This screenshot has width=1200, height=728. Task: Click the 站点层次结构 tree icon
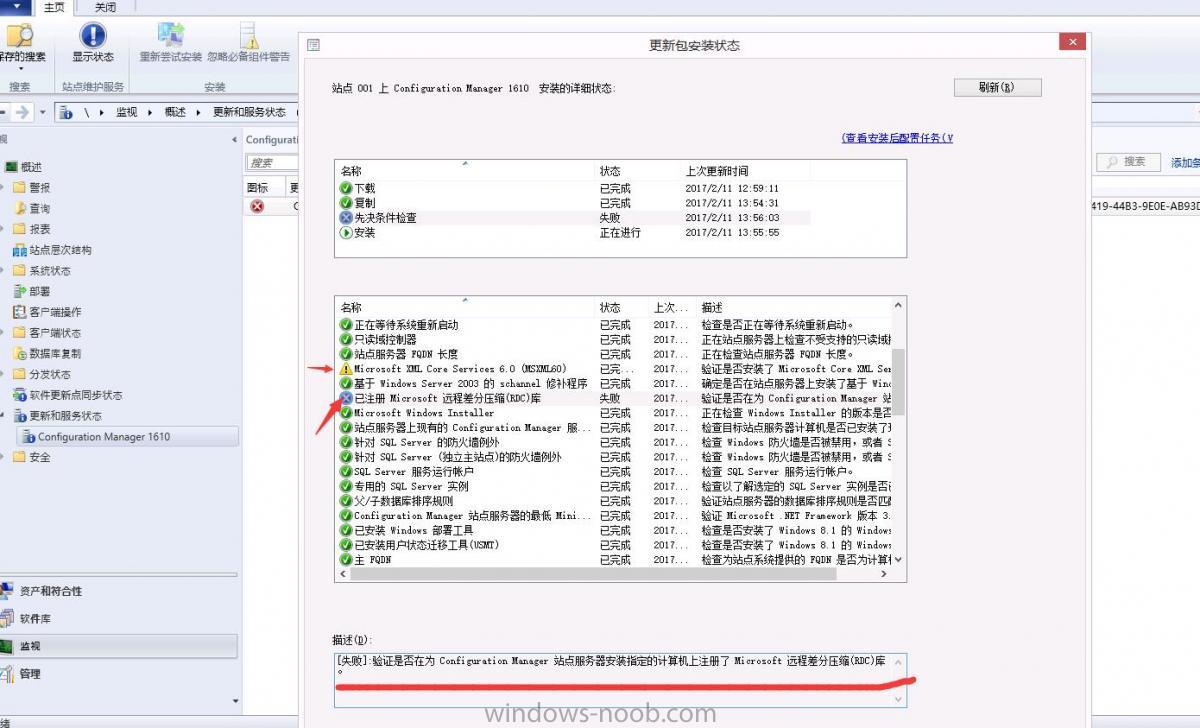20,250
